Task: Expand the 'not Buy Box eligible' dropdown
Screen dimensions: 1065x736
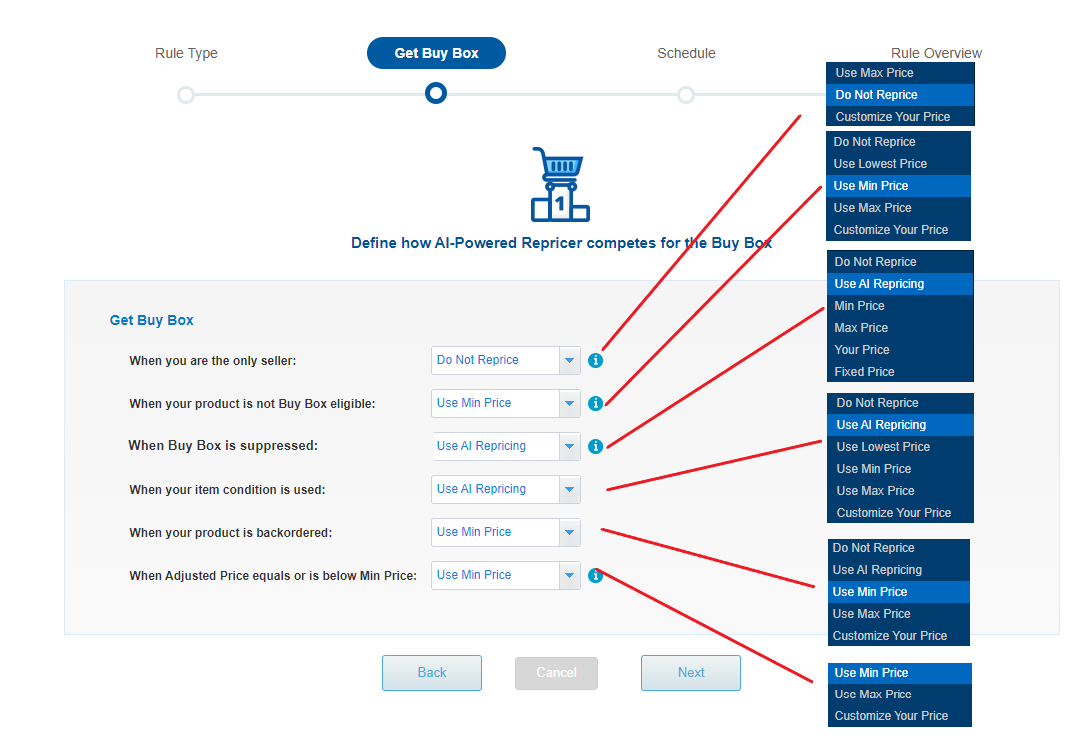Action: point(505,403)
